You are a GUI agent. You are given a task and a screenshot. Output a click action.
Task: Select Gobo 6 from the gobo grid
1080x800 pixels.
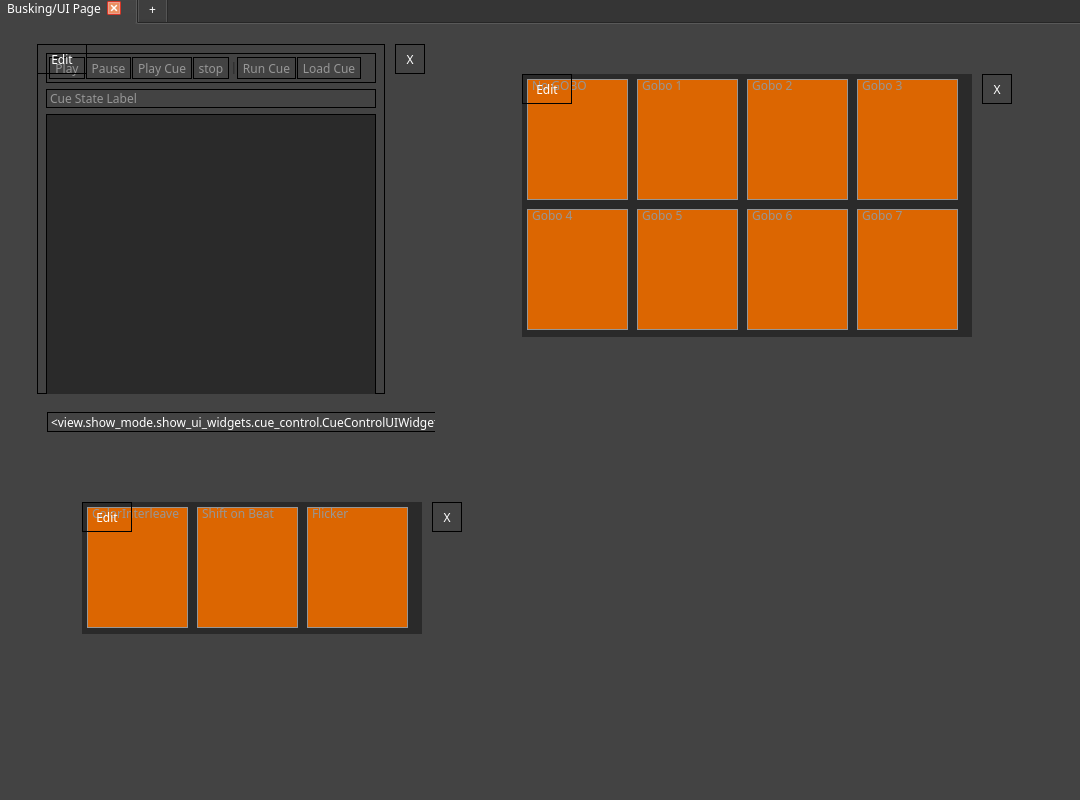(797, 269)
